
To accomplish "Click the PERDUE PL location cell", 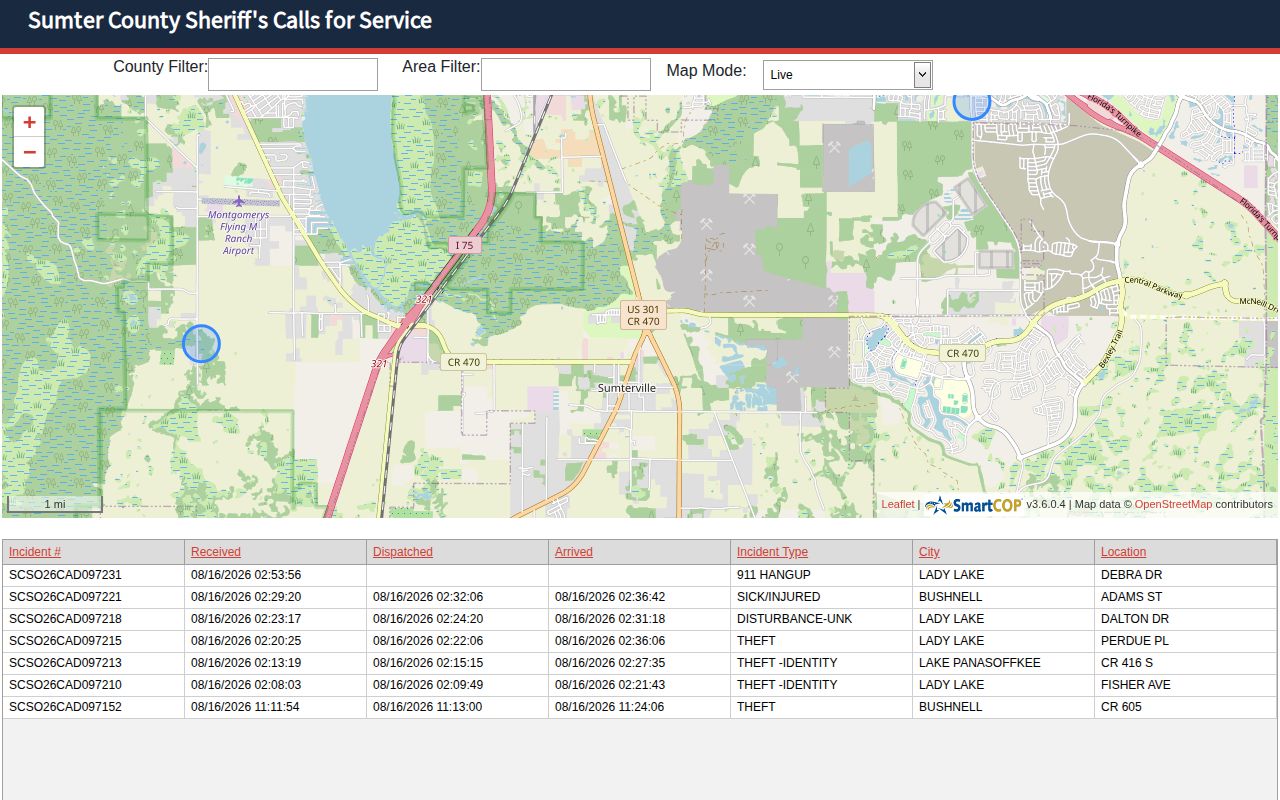I will [1186, 641].
